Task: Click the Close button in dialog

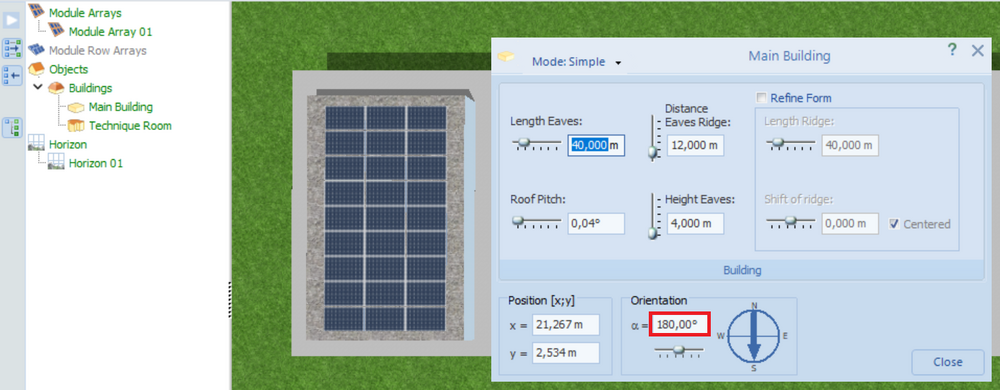Action: tap(948, 362)
